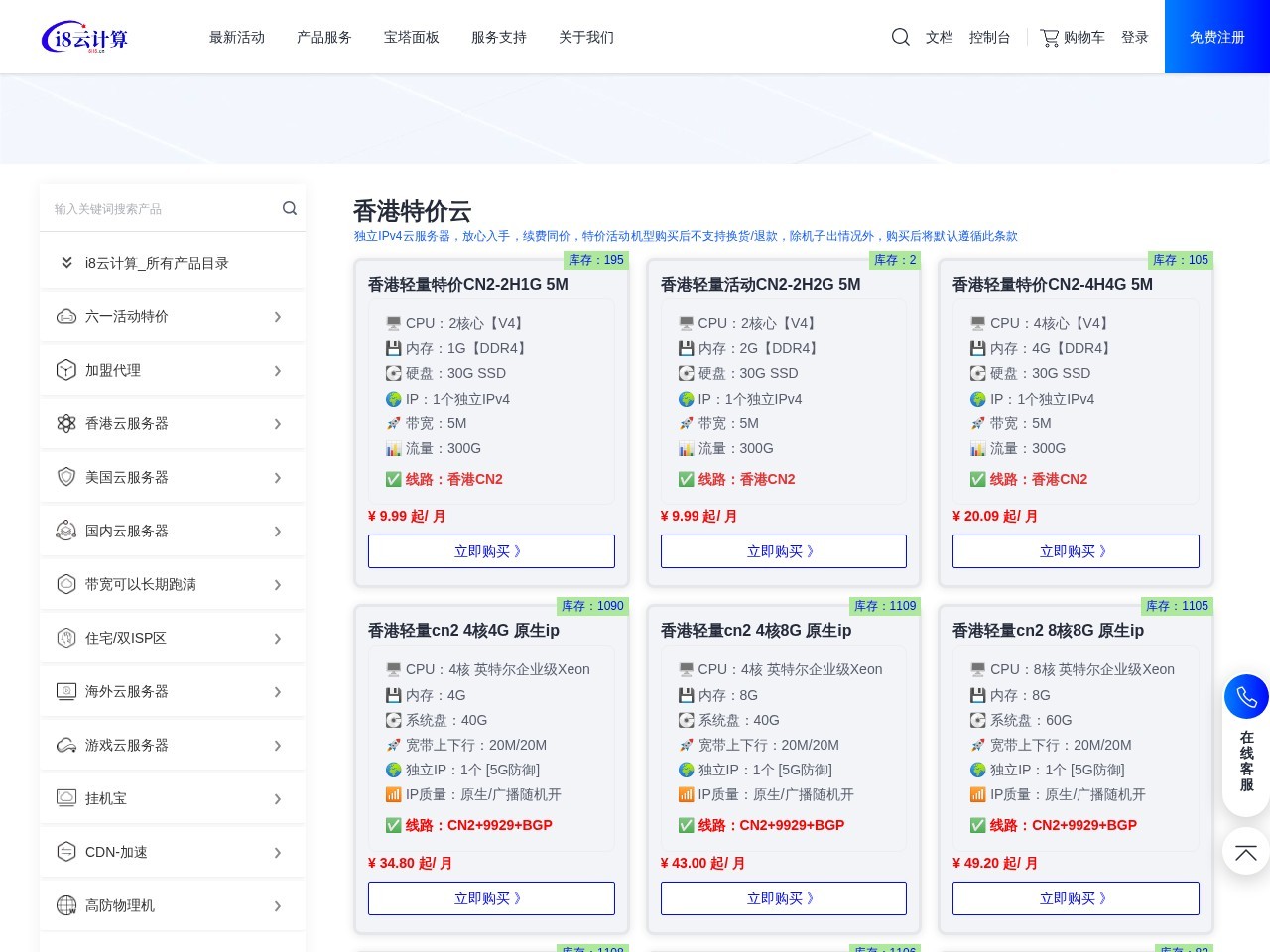
Task: Click the 在线客服 side widget text
Action: (x=1247, y=761)
